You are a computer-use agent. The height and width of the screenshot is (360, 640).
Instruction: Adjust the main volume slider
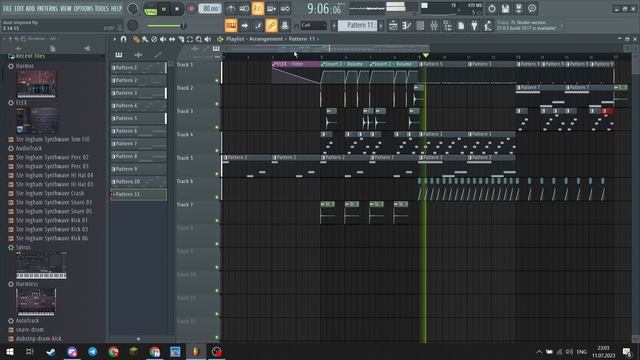167,26
